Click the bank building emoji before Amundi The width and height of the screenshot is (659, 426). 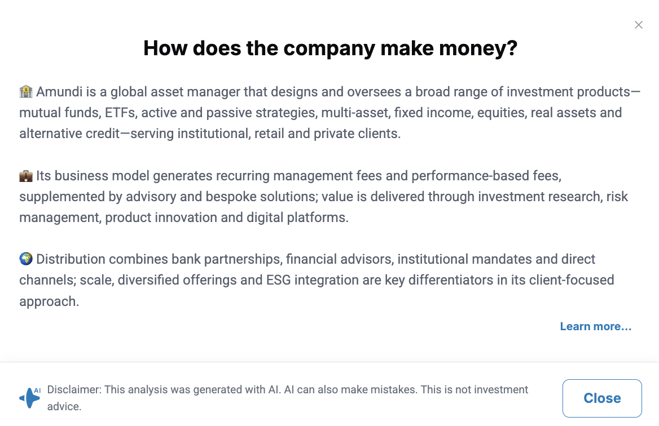tap(26, 91)
